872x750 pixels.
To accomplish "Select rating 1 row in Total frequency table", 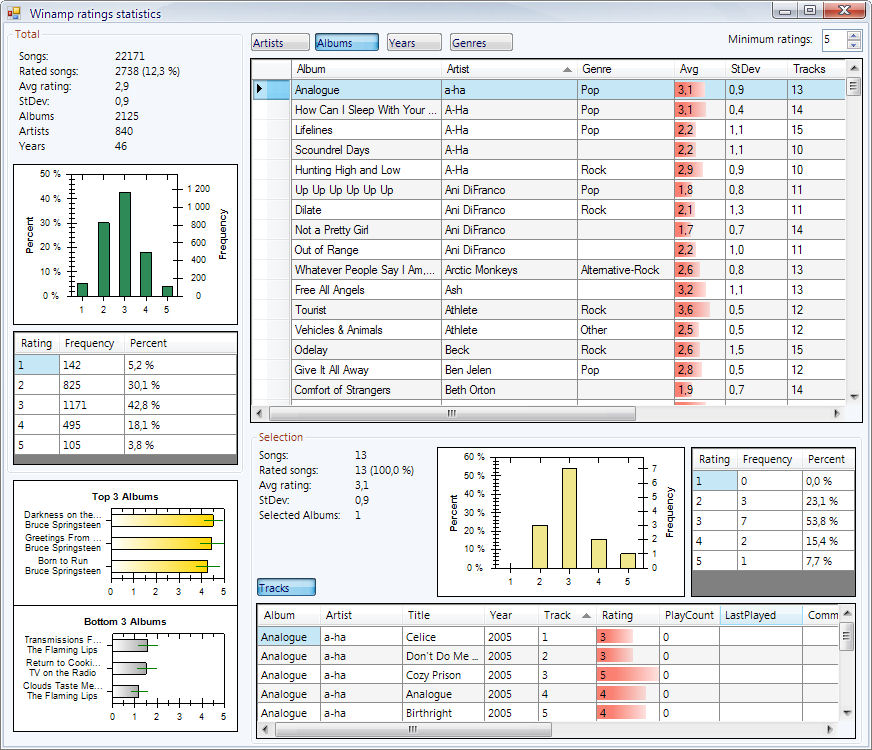I will pyautogui.click(x=126, y=365).
